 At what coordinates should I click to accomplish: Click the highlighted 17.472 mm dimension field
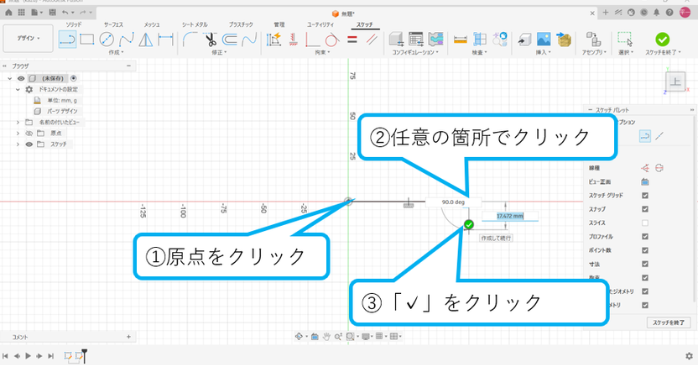[x=510, y=216]
